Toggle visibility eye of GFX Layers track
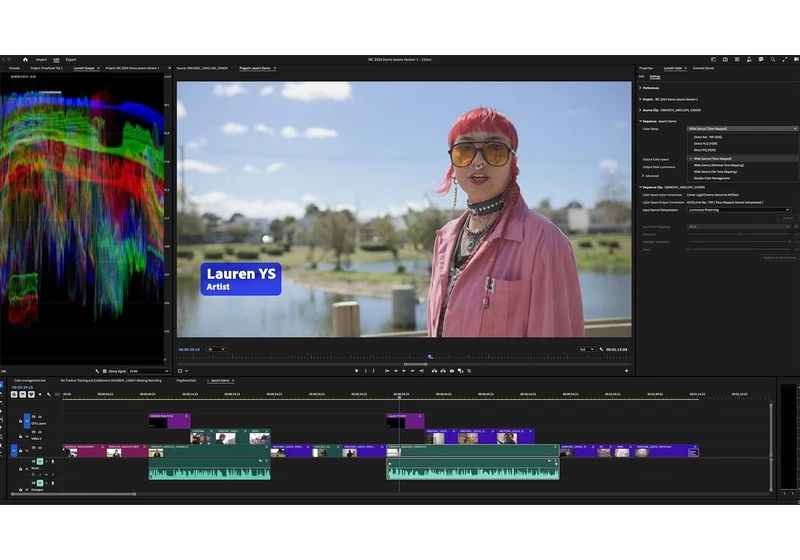Screen dimensions: 800x560 click(40, 417)
